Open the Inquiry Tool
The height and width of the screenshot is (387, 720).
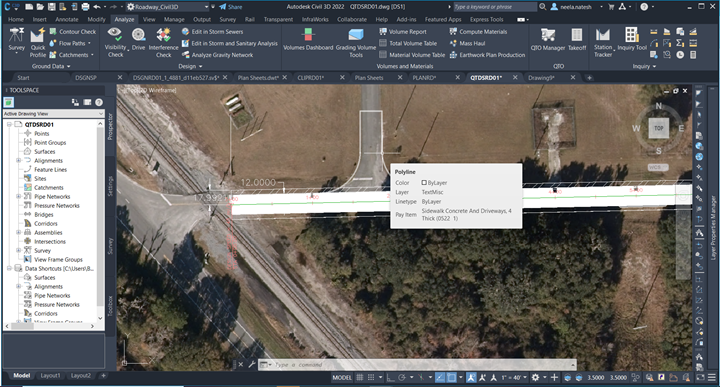(632, 39)
